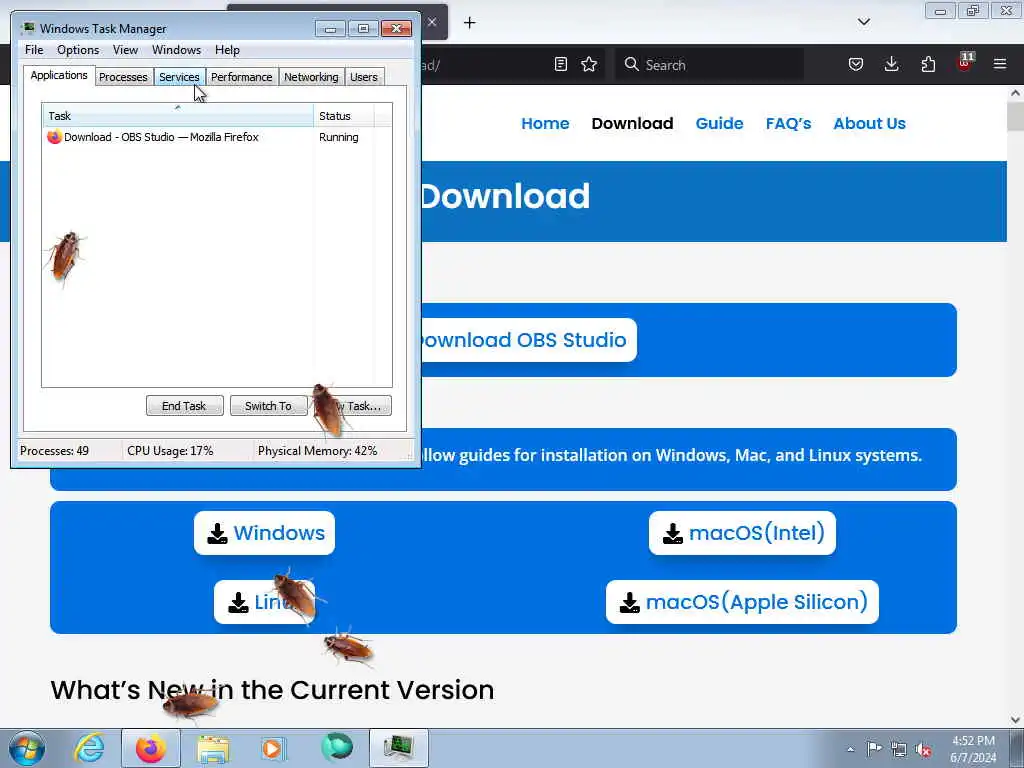
Task: Show hidden tray icons arrow
Action: [x=850, y=749]
